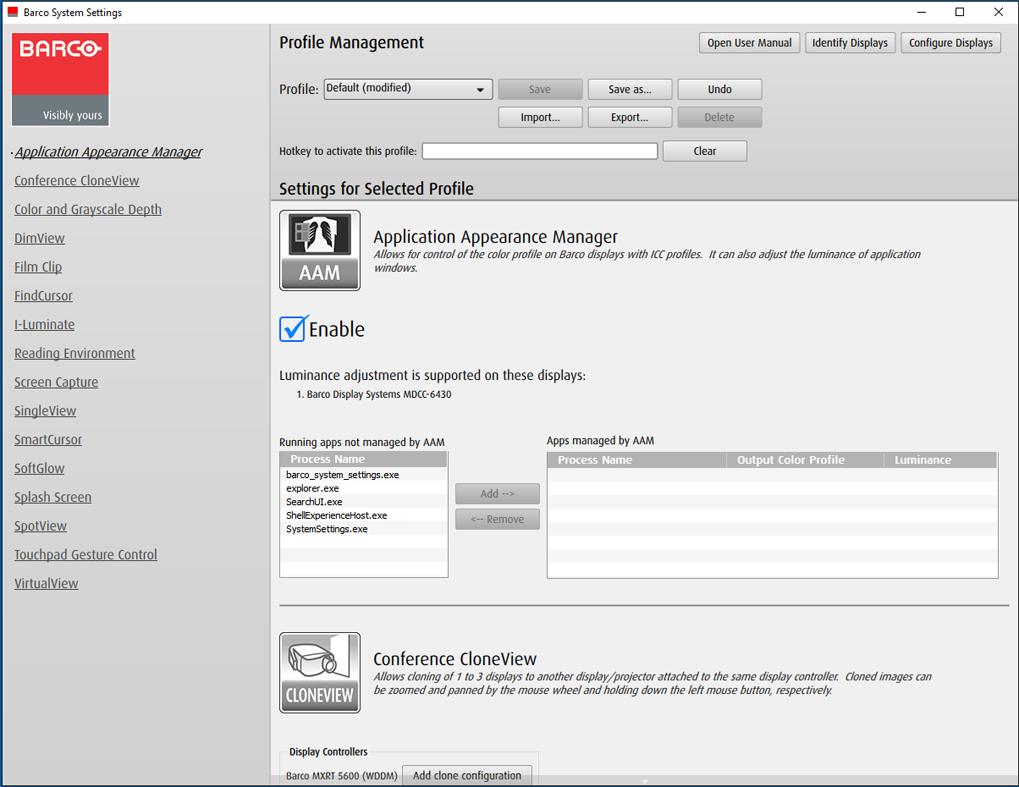Open the Touchpad Gesture Control link
1019x787 pixels.
86,554
